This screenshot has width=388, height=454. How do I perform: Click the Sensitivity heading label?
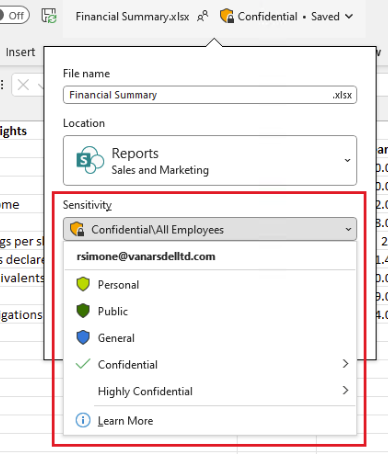pyautogui.click(x=87, y=205)
